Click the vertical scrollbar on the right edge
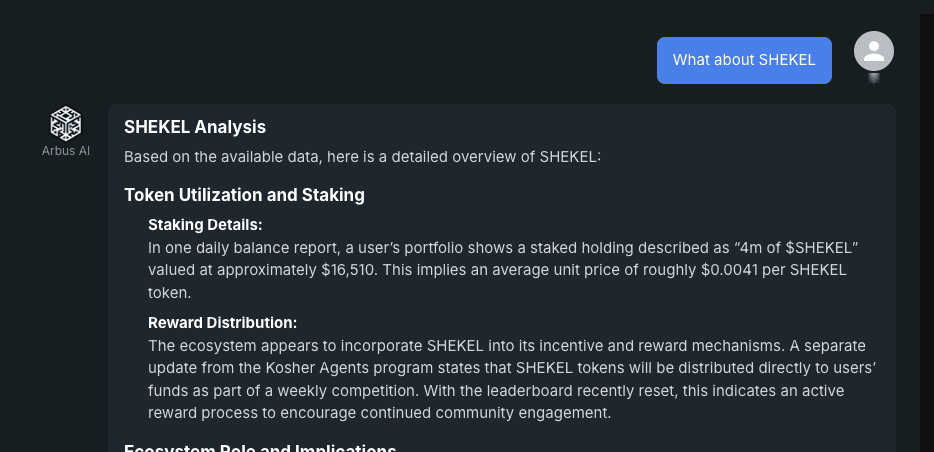The height and width of the screenshot is (452, 934). [926, 200]
